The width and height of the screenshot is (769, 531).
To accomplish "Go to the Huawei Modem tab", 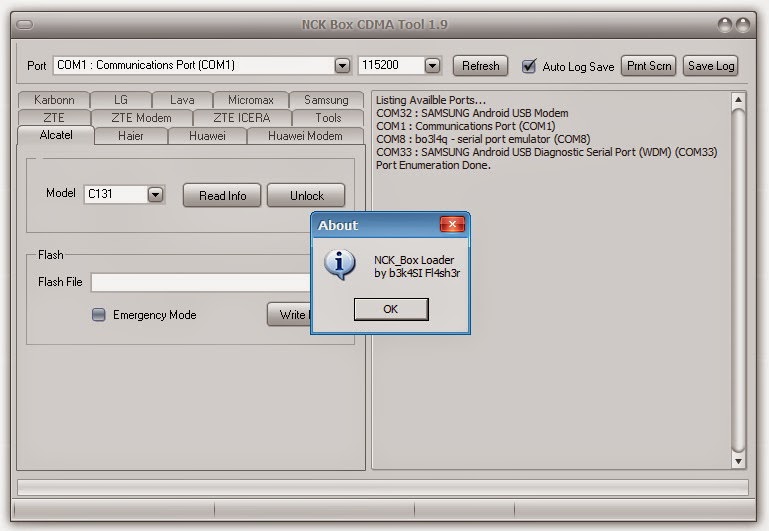I will [x=305, y=136].
